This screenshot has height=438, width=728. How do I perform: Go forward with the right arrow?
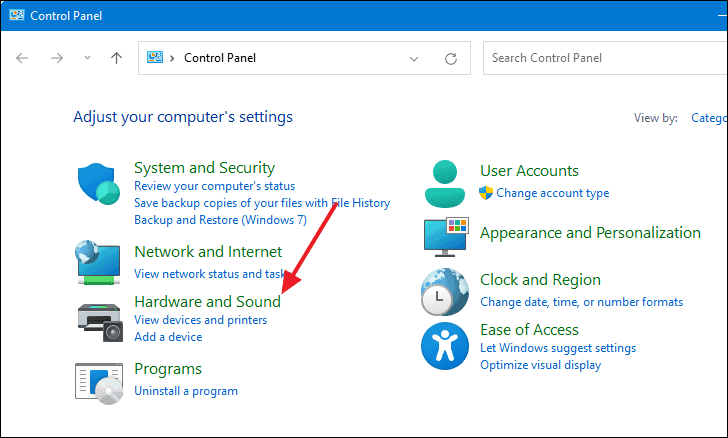coord(57,58)
